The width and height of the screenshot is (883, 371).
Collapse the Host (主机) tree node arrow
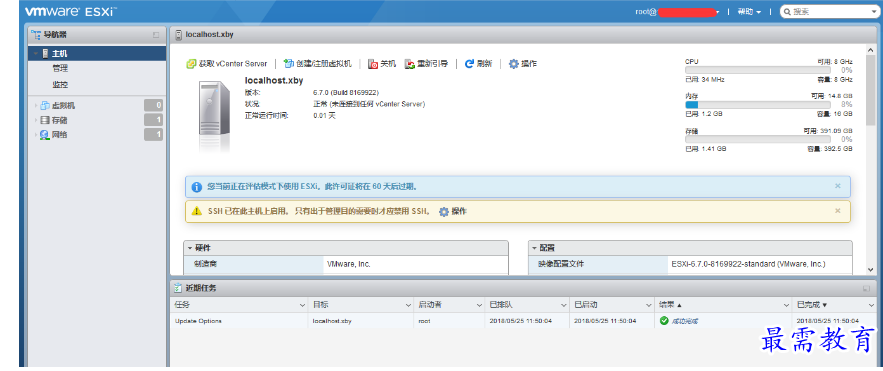point(37,54)
